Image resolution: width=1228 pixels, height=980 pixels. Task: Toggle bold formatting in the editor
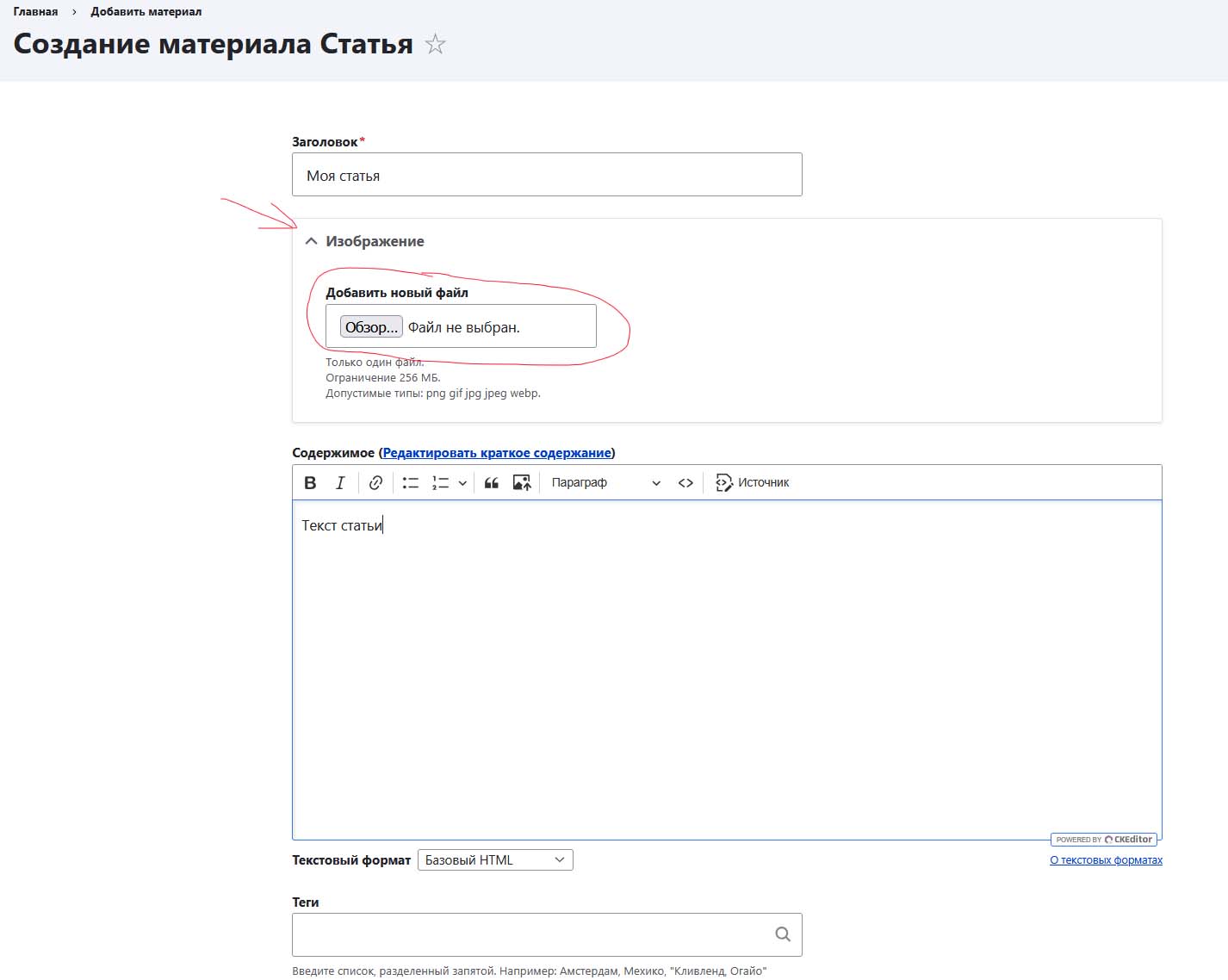point(311,483)
